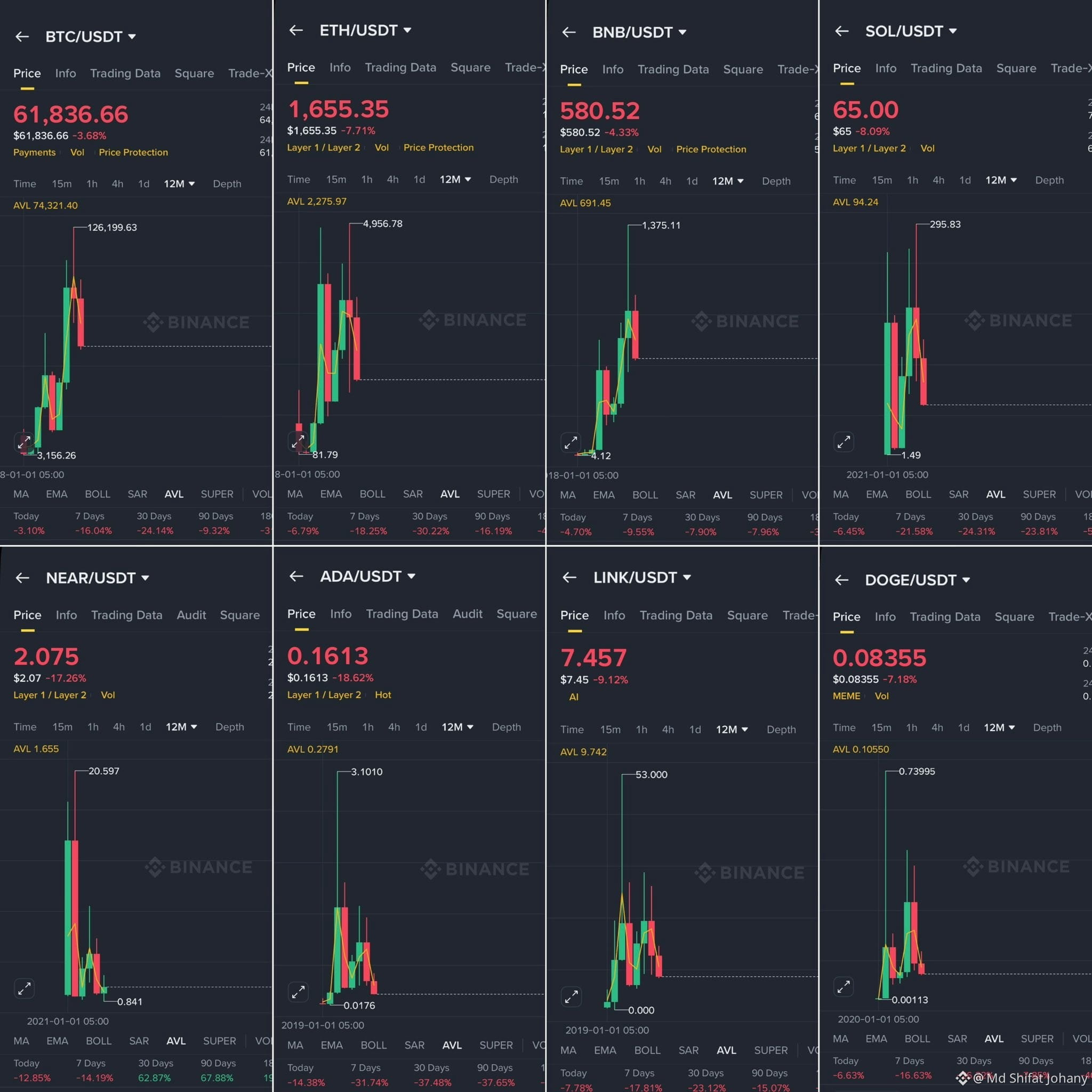The height and width of the screenshot is (1092, 1092).
Task: Open the LINK/USDT chart in fullscreen
Action: 572,997
